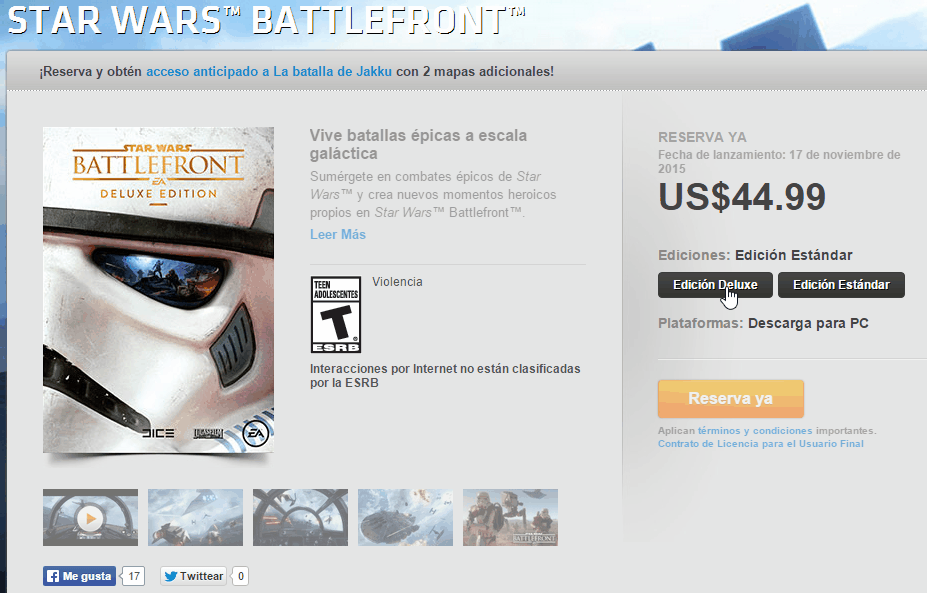The height and width of the screenshot is (593, 927).
Task: Click the Battlefront Deluxe Edition cover art
Action: 158,290
